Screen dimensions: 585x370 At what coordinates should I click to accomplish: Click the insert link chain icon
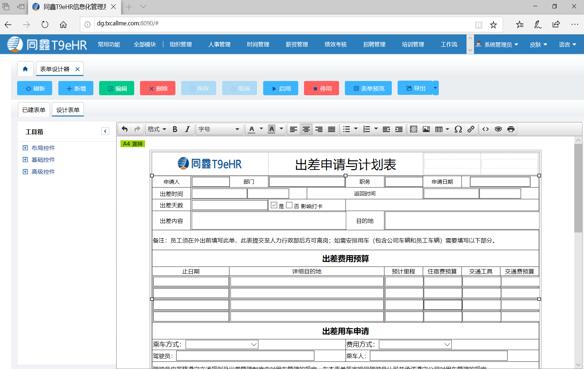(471, 129)
